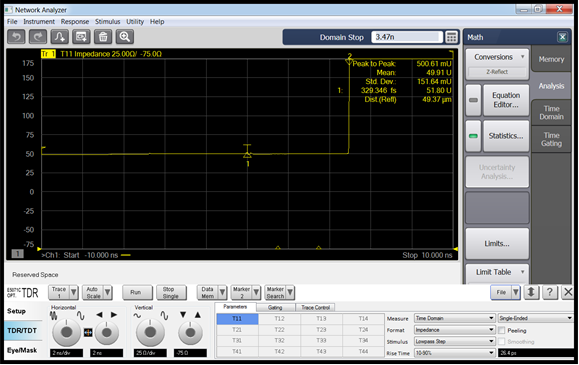Toggle the Statistics enable indicator
This screenshot has height=365, width=579.
click(x=473, y=136)
